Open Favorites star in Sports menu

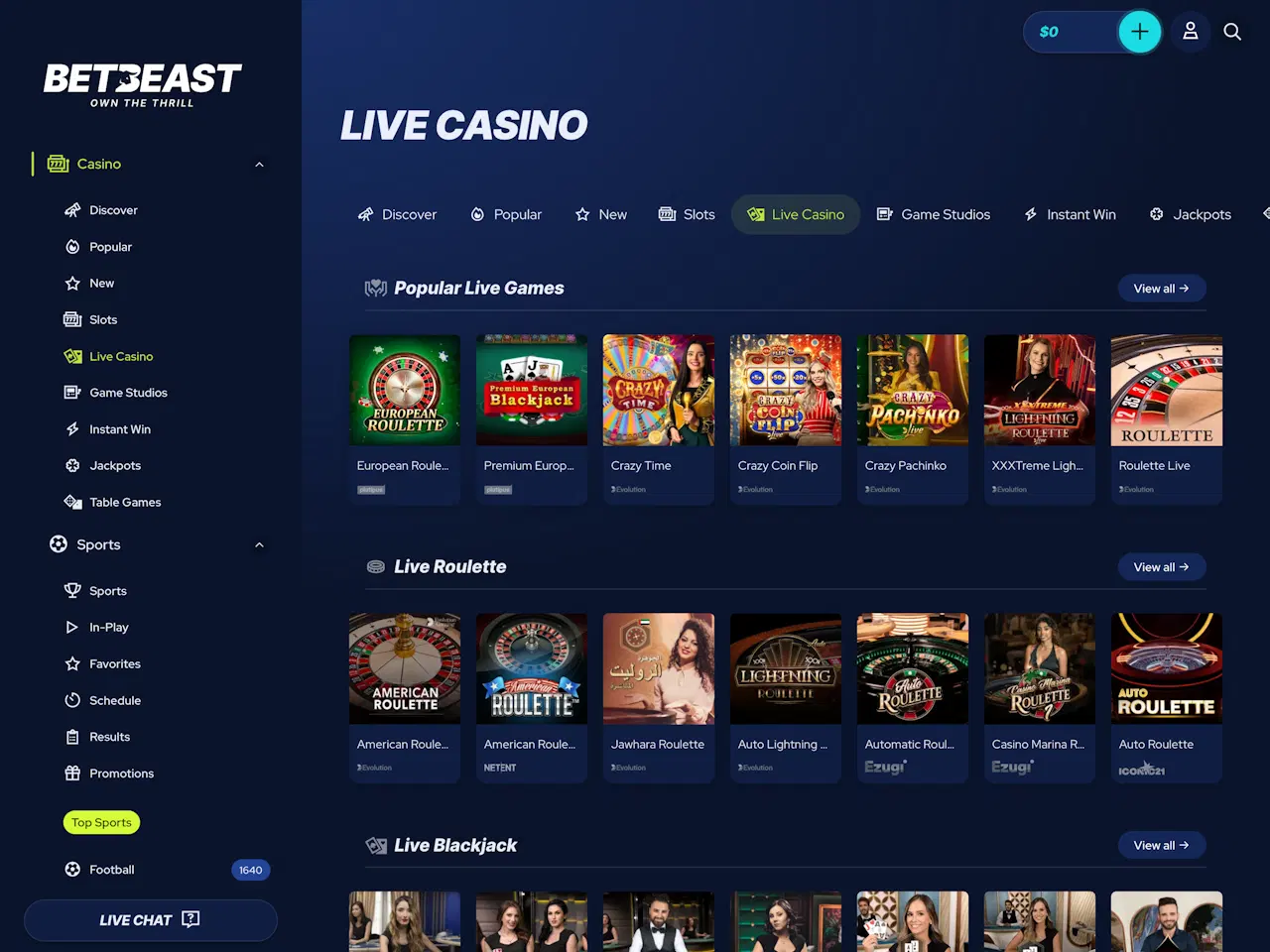pyautogui.click(x=72, y=663)
